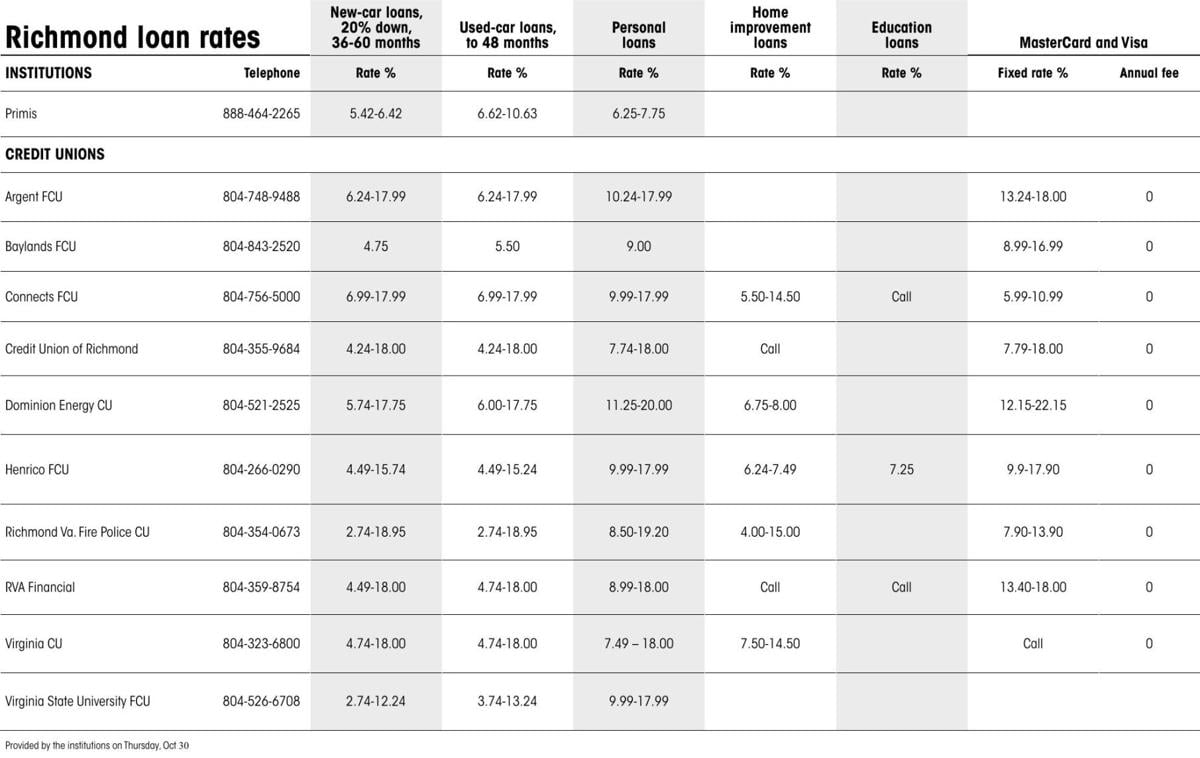This screenshot has height=758, width=1200.
Task: Select the Personal loans column header
Action: point(638,35)
